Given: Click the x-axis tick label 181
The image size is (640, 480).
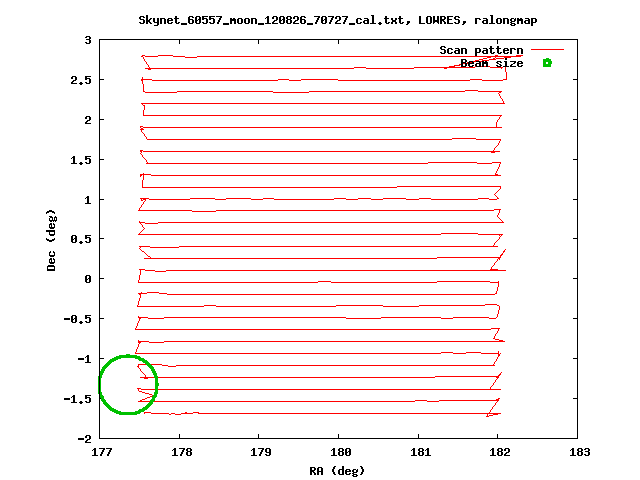Looking at the screenshot, I should (x=420, y=452).
